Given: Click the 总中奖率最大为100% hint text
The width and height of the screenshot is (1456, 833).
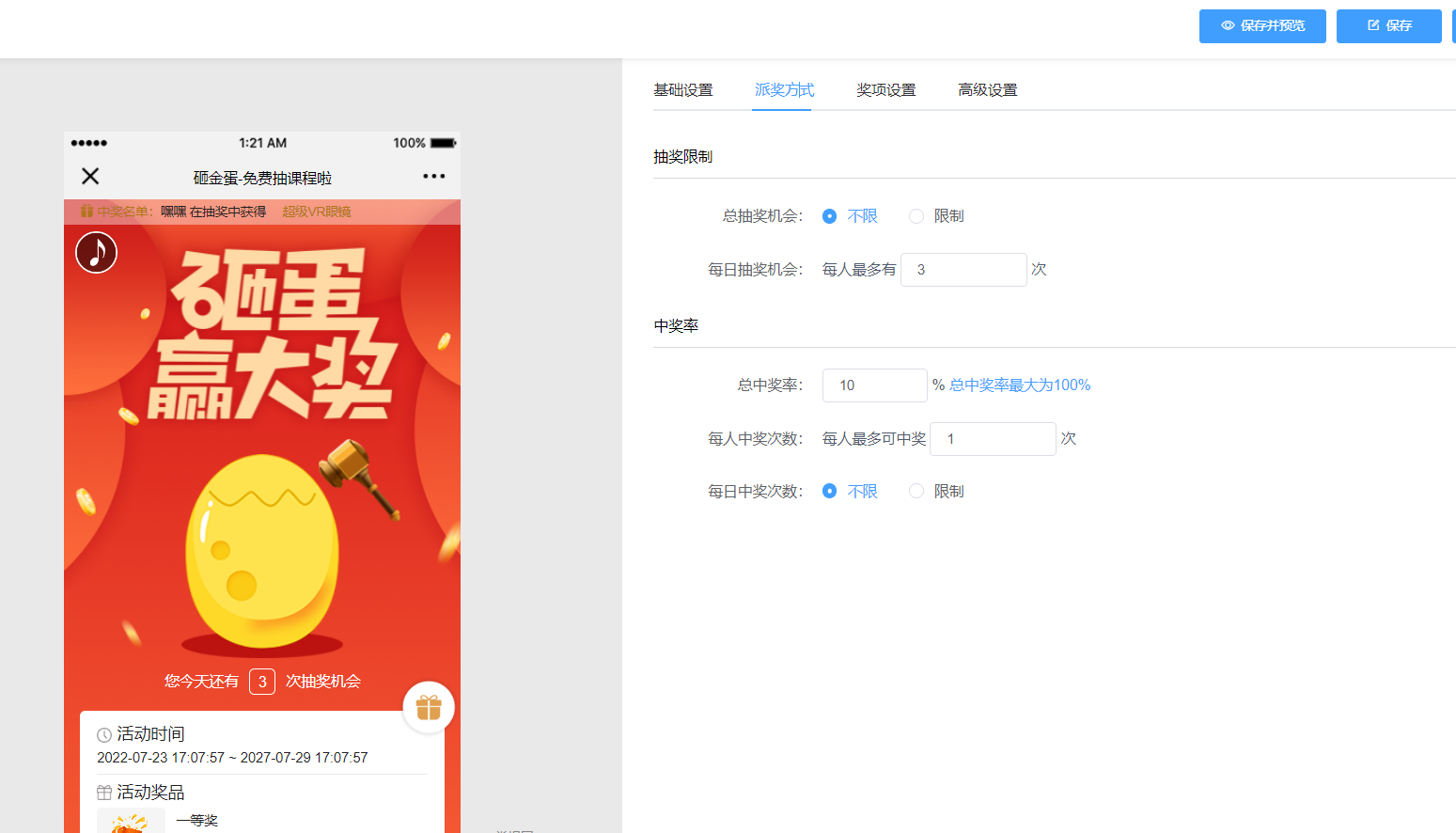Looking at the screenshot, I should click(1020, 385).
